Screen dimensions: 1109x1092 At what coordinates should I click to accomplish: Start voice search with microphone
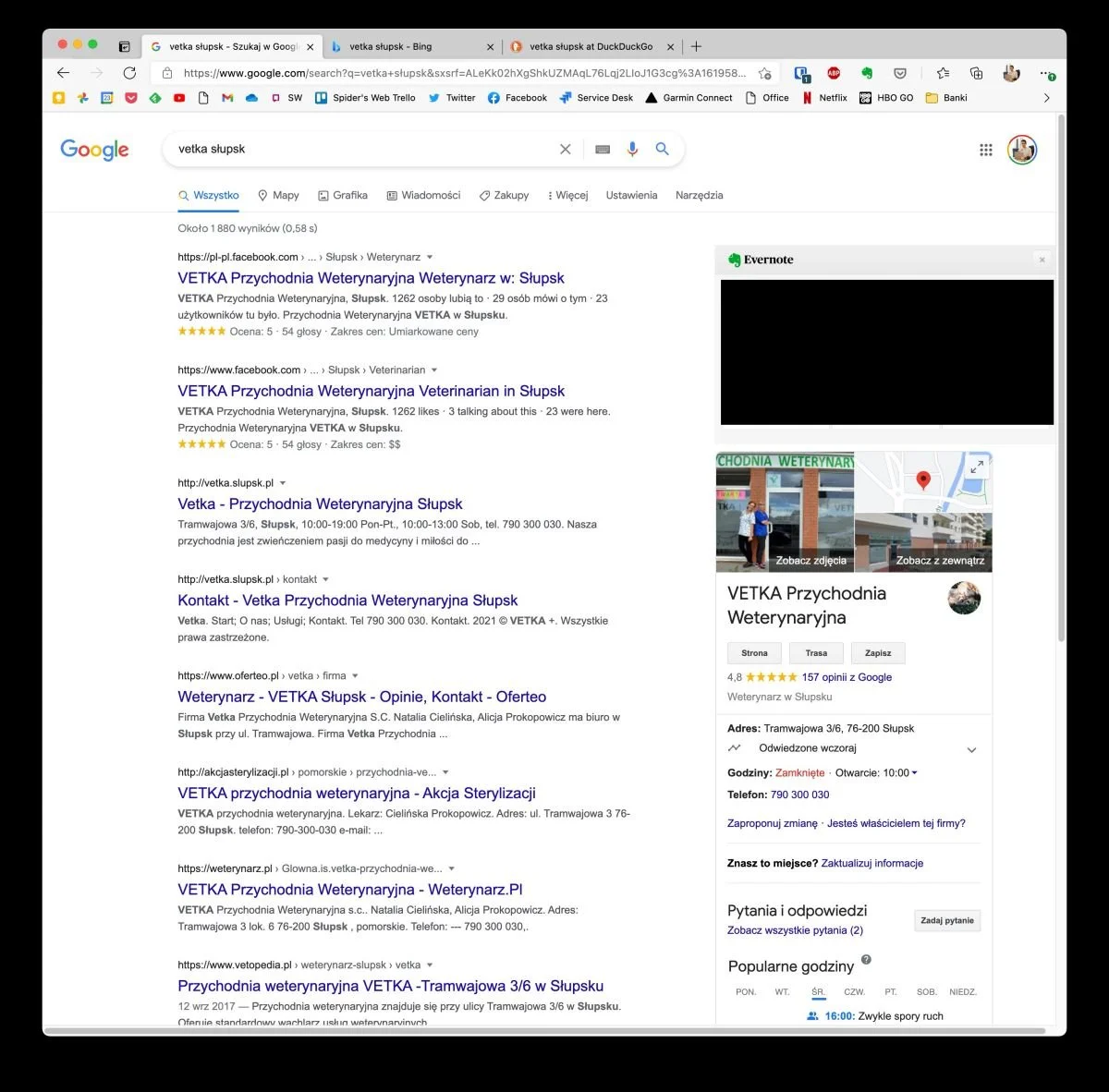coord(632,149)
